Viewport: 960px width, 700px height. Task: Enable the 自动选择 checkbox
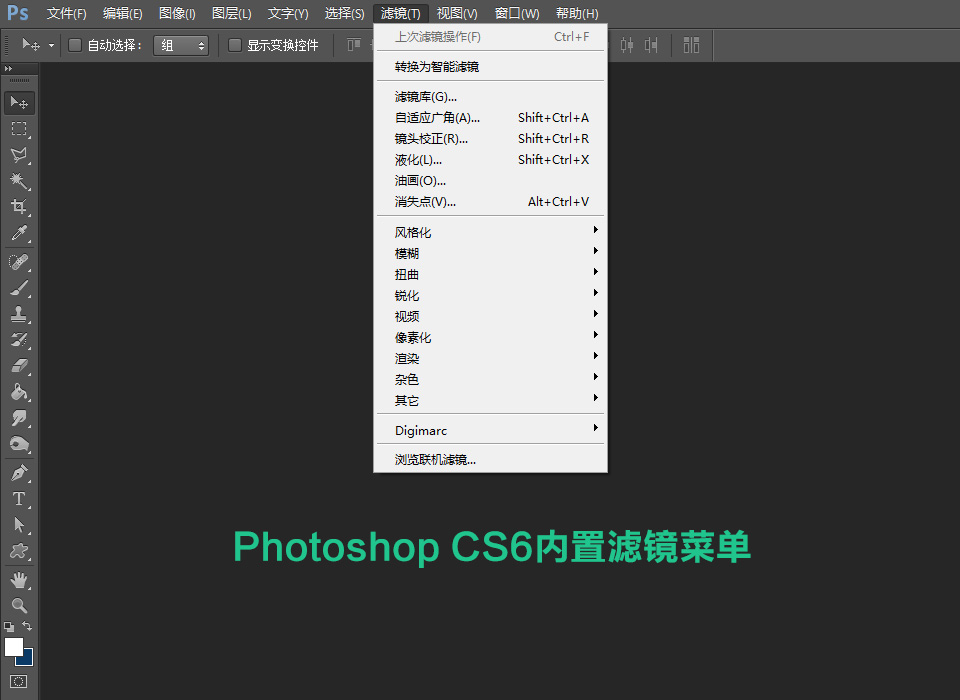(75, 45)
